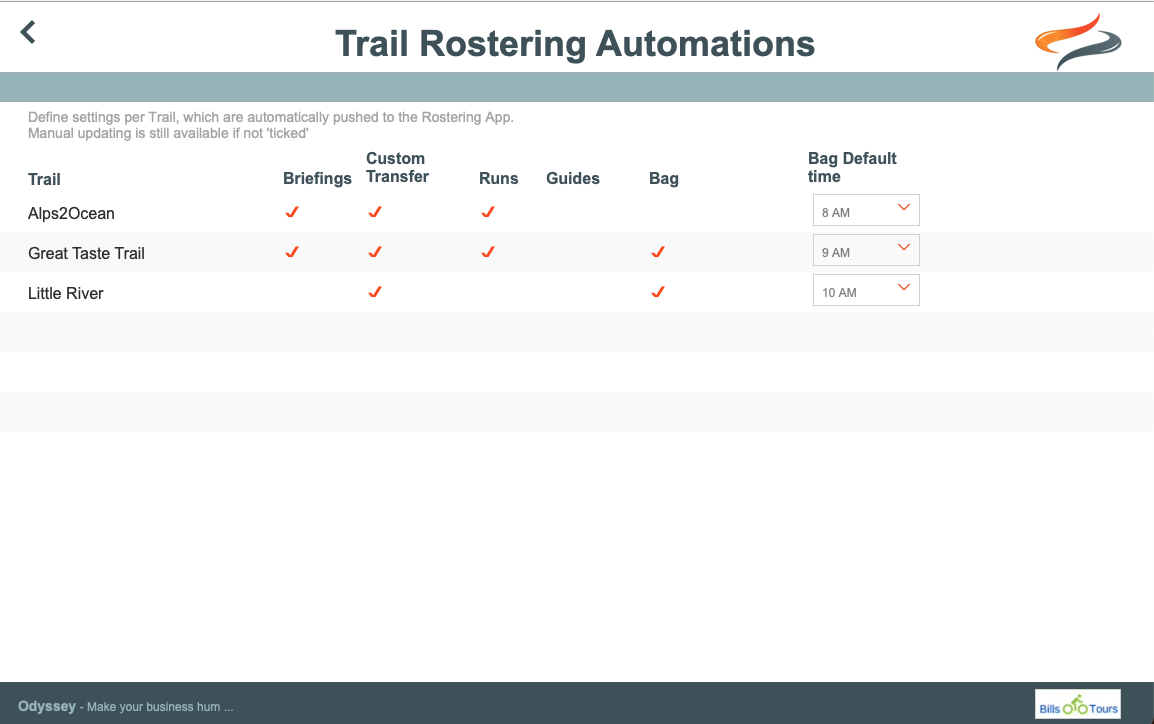The height and width of the screenshot is (724, 1154).
Task: Select the Alps2Ocean trail name
Action: tap(71, 213)
